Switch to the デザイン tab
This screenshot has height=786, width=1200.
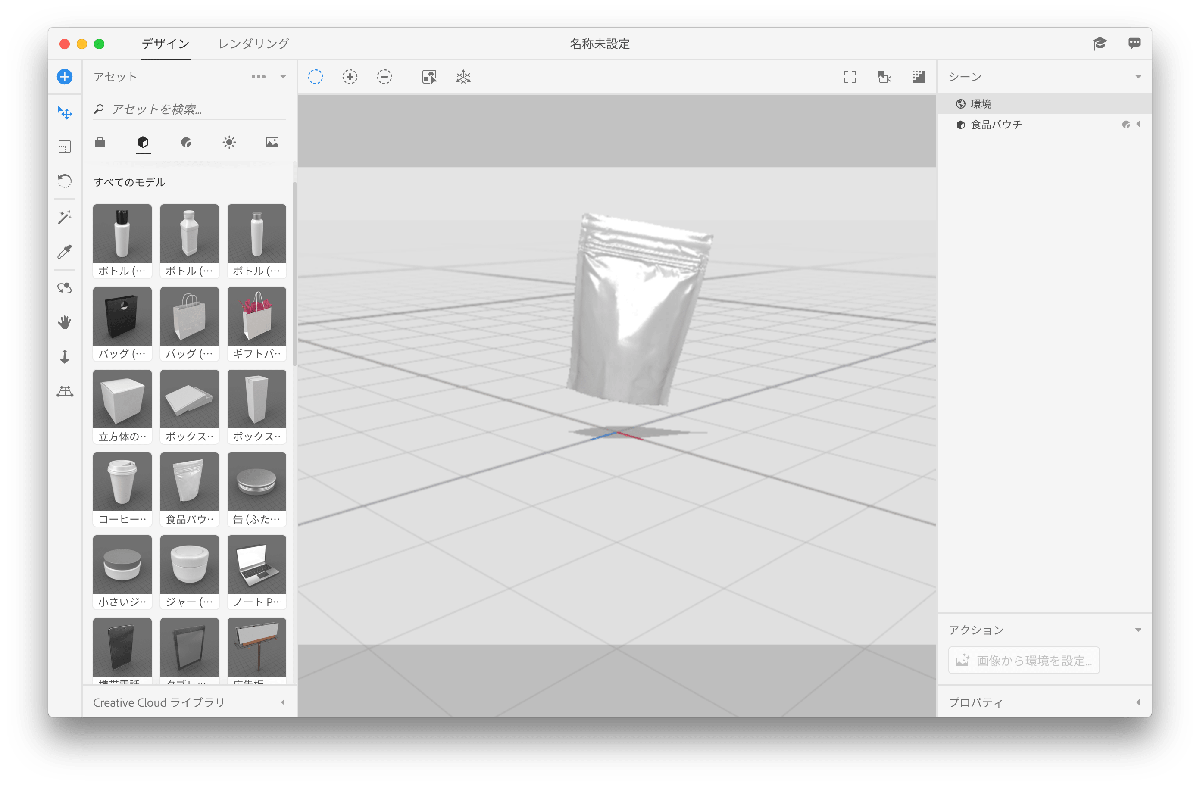(x=165, y=44)
